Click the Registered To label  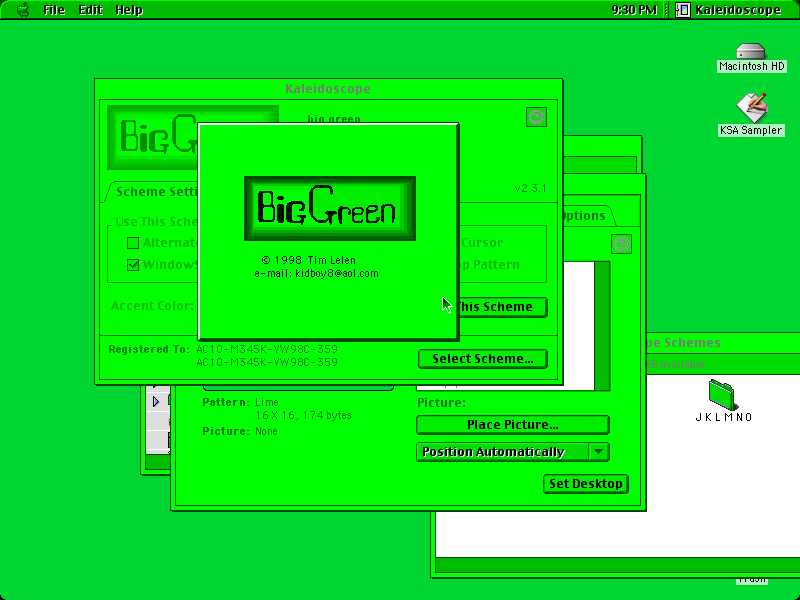point(148,349)
